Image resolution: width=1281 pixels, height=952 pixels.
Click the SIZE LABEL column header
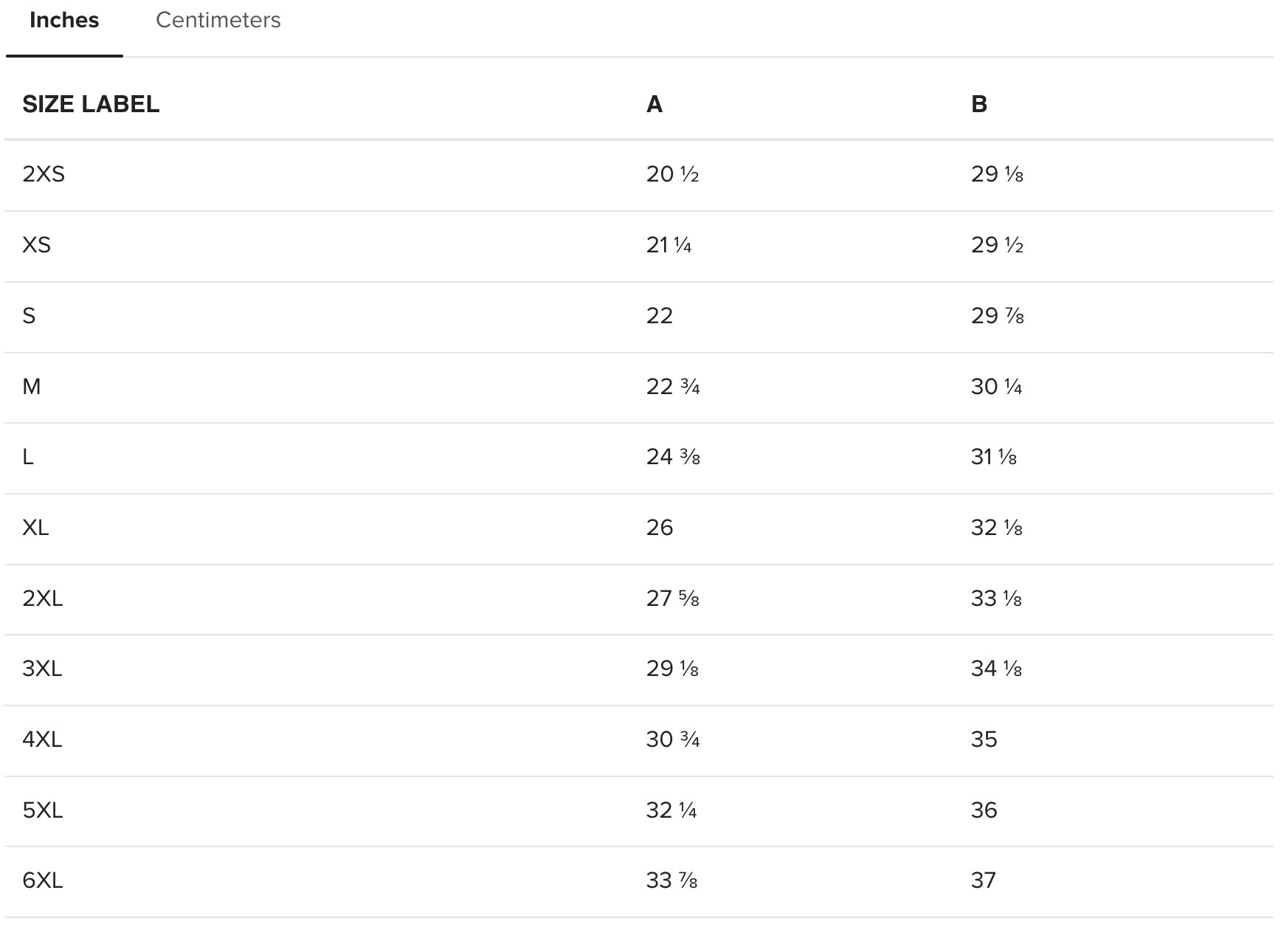point(91,104)
